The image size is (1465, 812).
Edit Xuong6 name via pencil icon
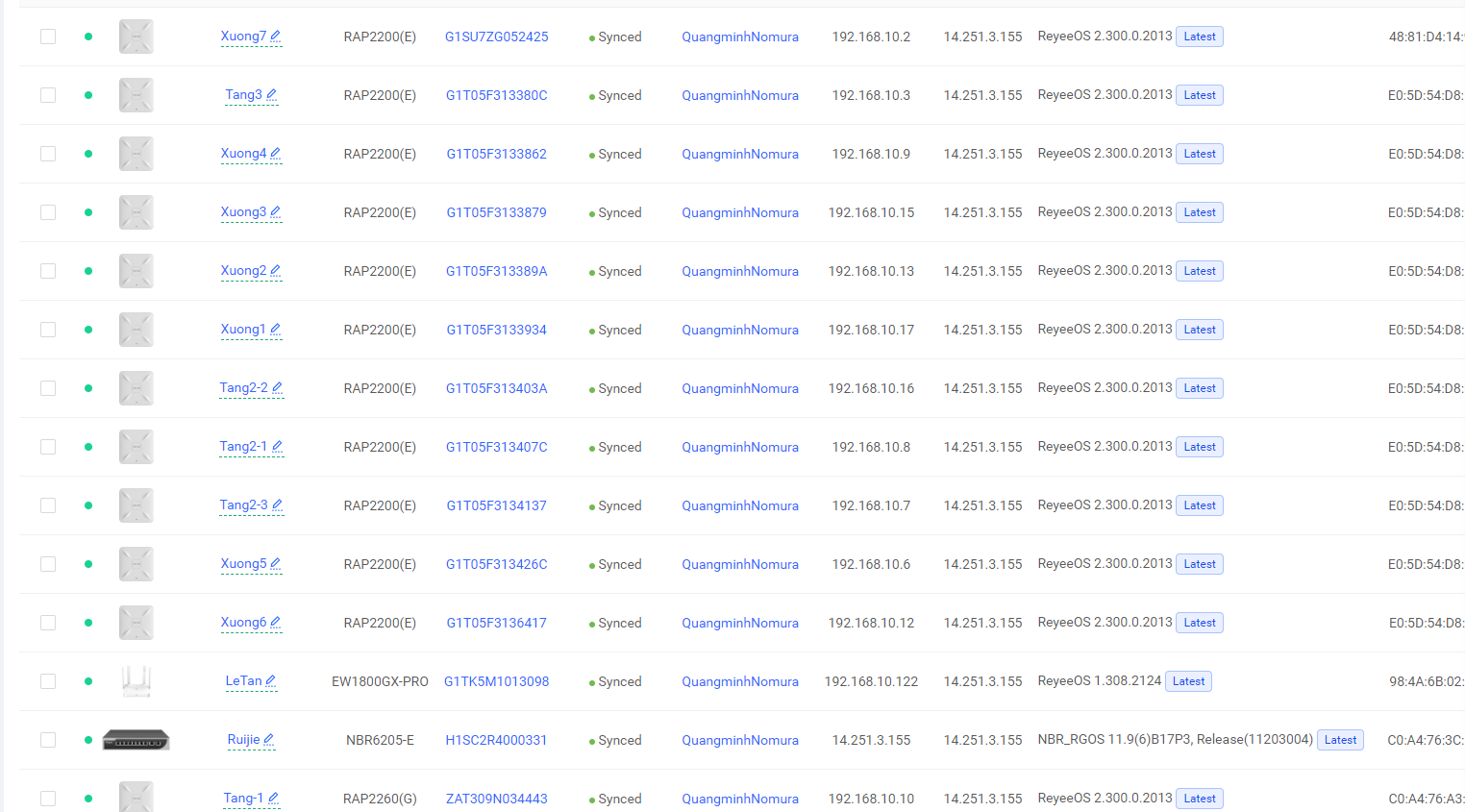click(x=275, y=623)
